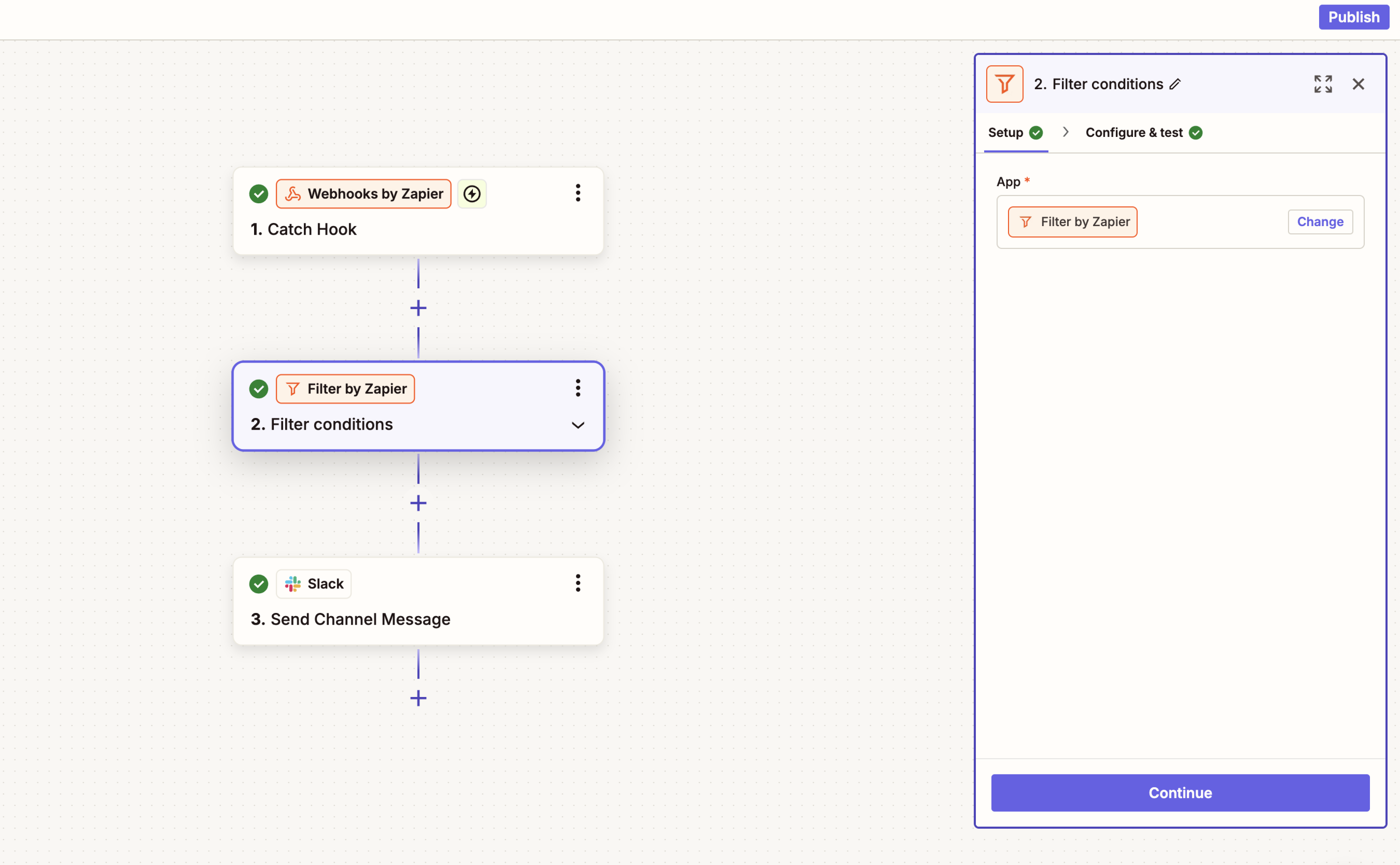The width and height of the screenshot is (1400, 865).
Task: Publish the Zap
Action: click(x=1353, y=17)
